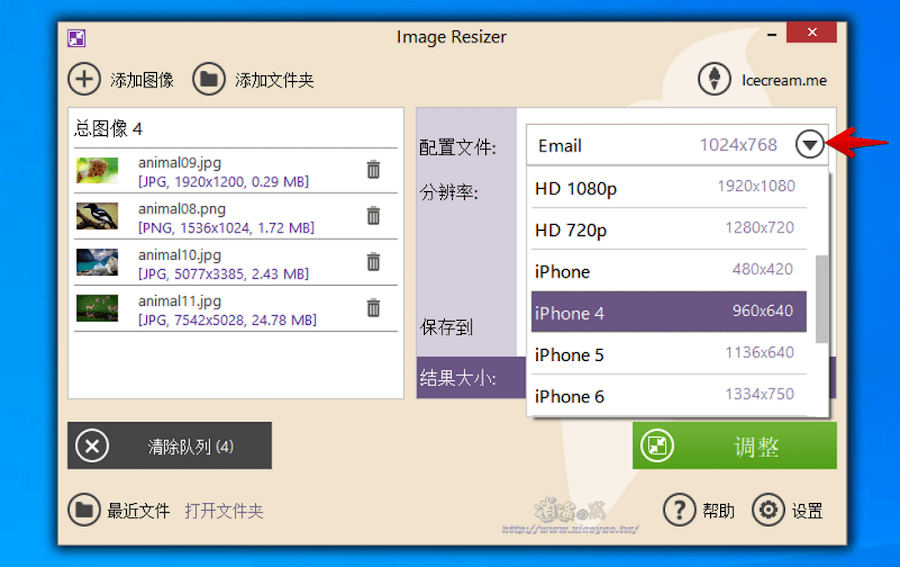Click the animal11.jpg file name
This screenshot has height=567, width=900.
pos(180,301)
